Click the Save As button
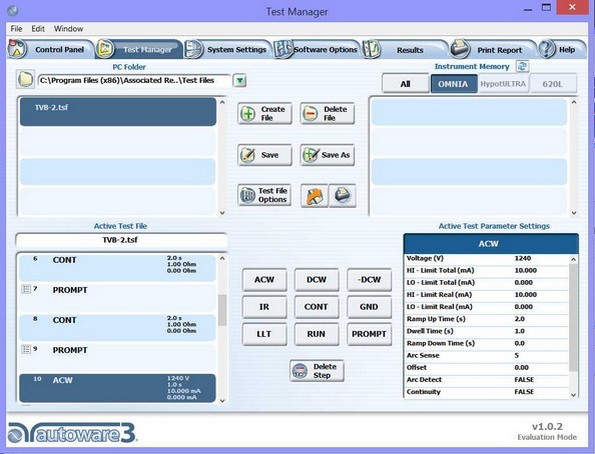 tap(327, 155)
